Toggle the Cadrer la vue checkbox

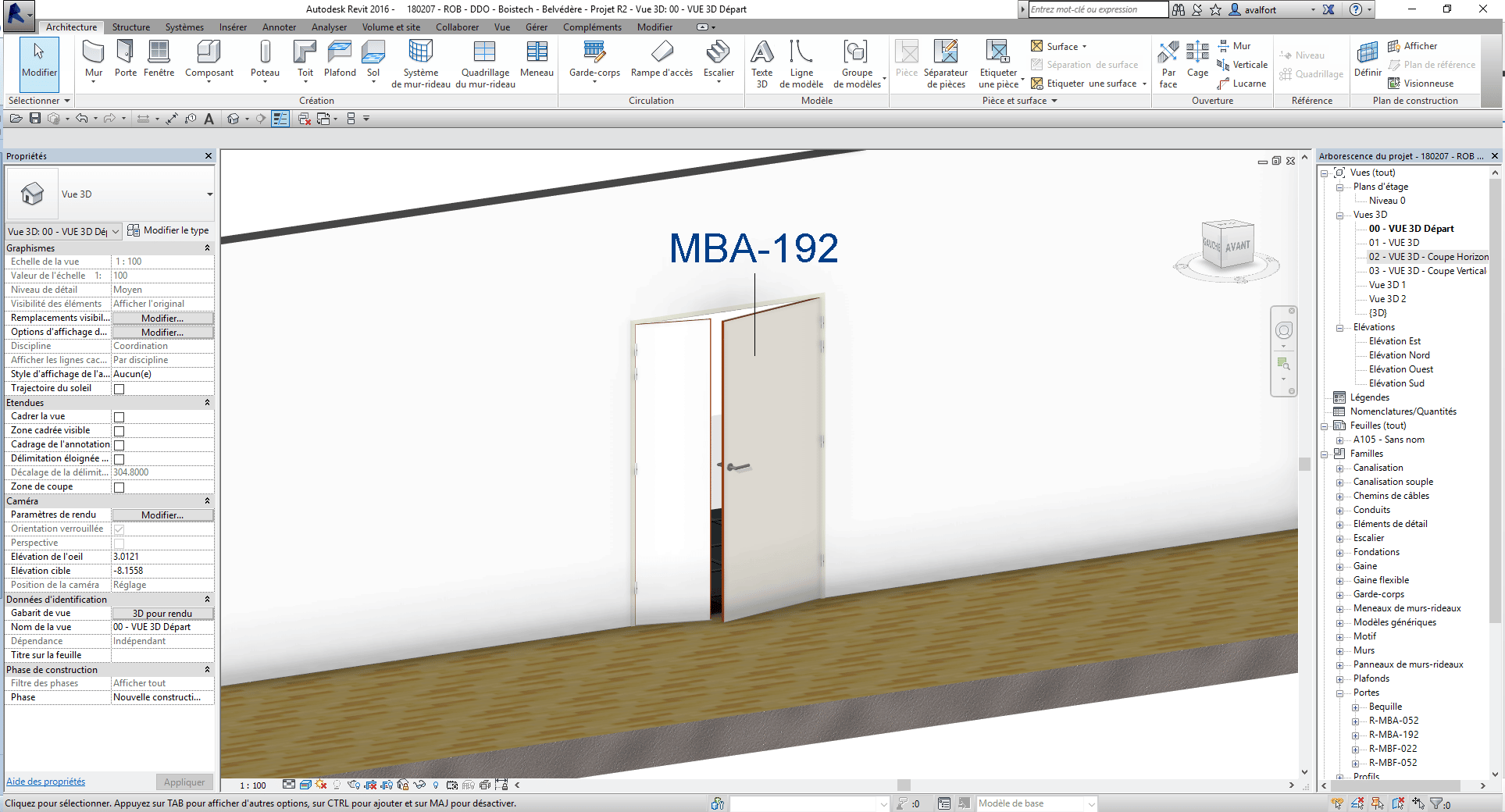119,417
